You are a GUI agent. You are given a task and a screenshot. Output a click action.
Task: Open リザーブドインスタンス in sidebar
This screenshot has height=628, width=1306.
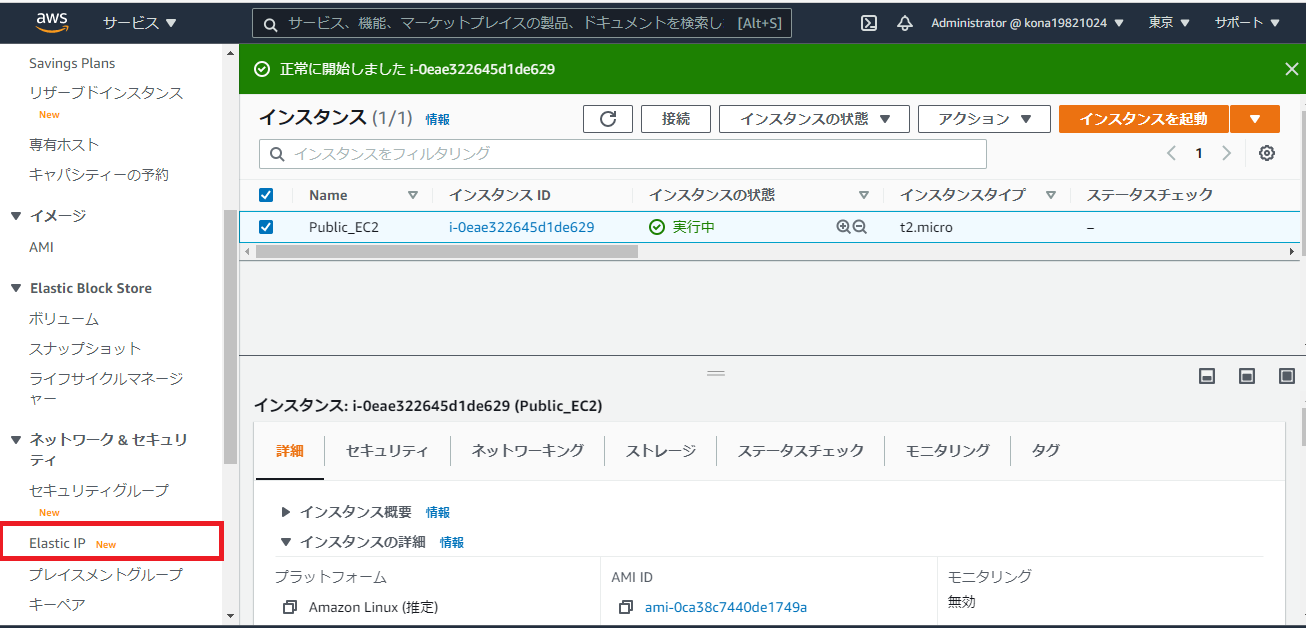tap(106, 93)
